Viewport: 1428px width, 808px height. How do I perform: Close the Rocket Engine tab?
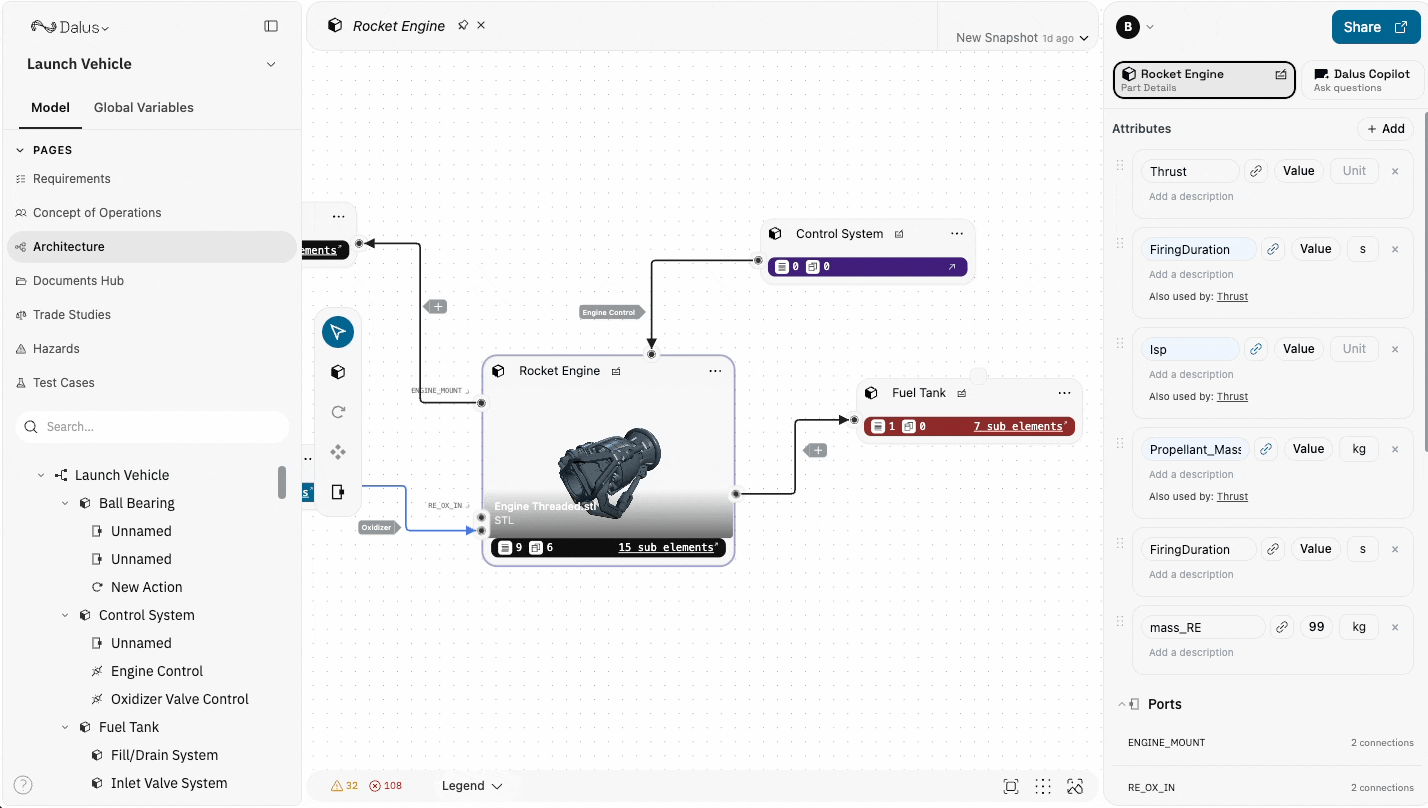[x=481, y=25]
